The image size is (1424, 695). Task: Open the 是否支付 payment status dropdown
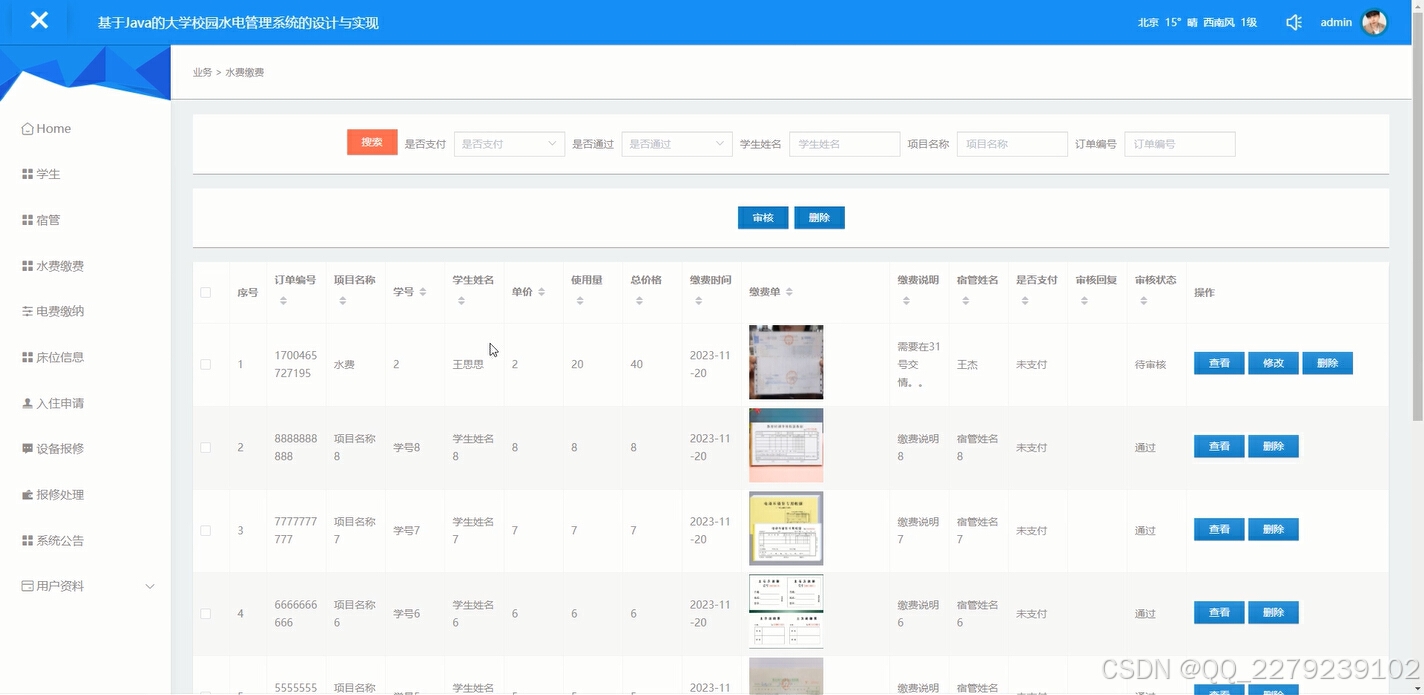click(x=509, y=143)
